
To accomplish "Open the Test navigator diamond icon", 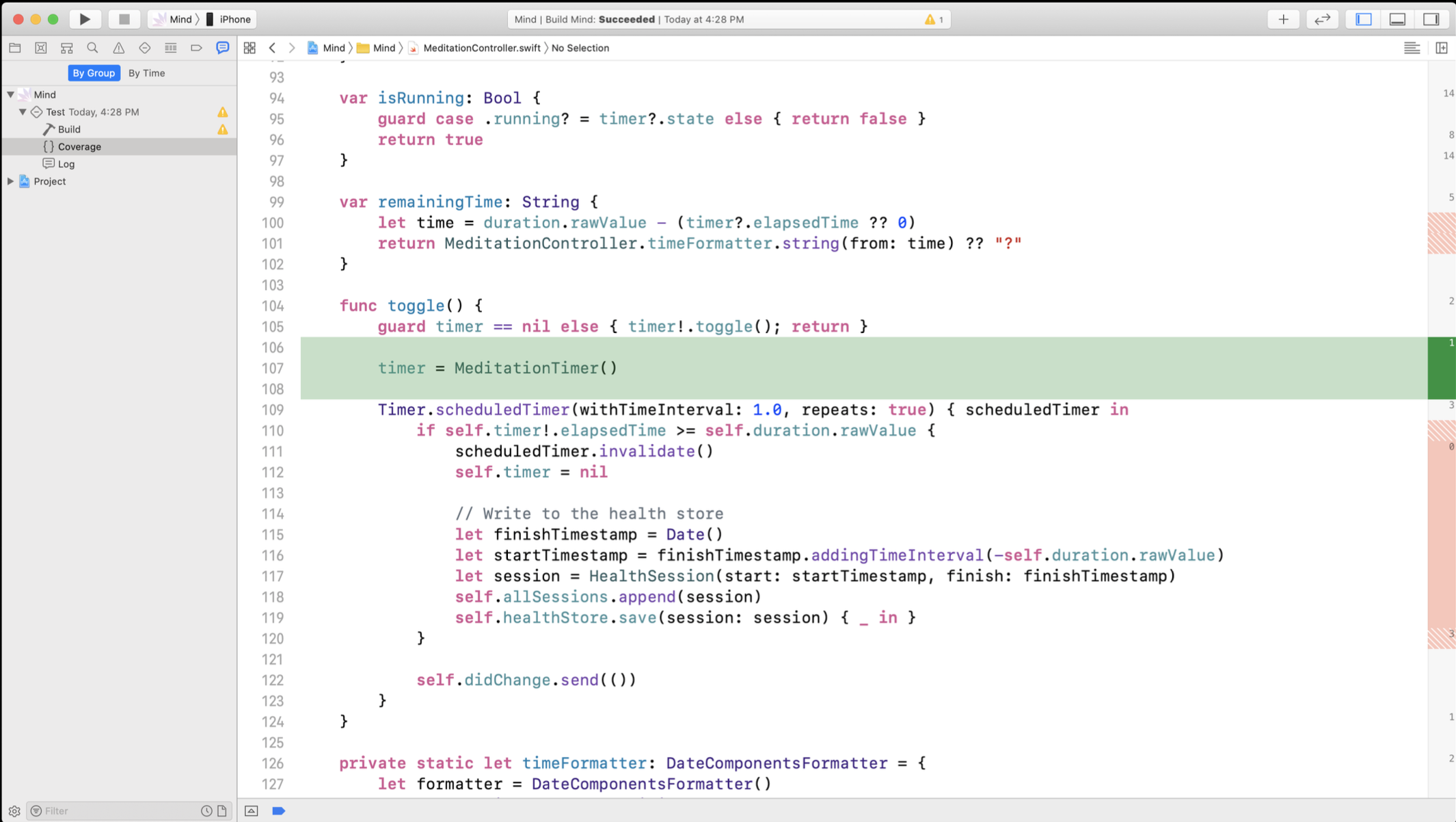I will (x=144, y=48).
